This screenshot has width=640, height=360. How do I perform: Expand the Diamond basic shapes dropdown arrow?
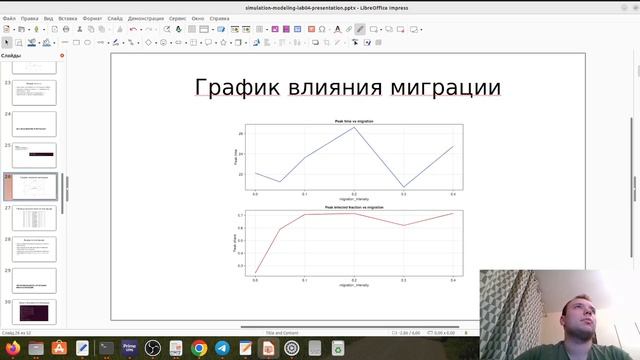(x=156, y=43)
